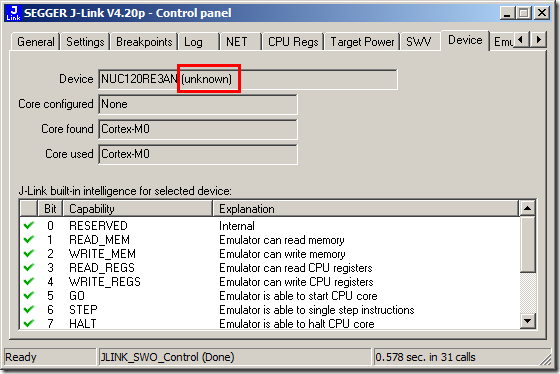
Task: Click the green checkmark for WRITE_MEM
Action: [29, 253]
